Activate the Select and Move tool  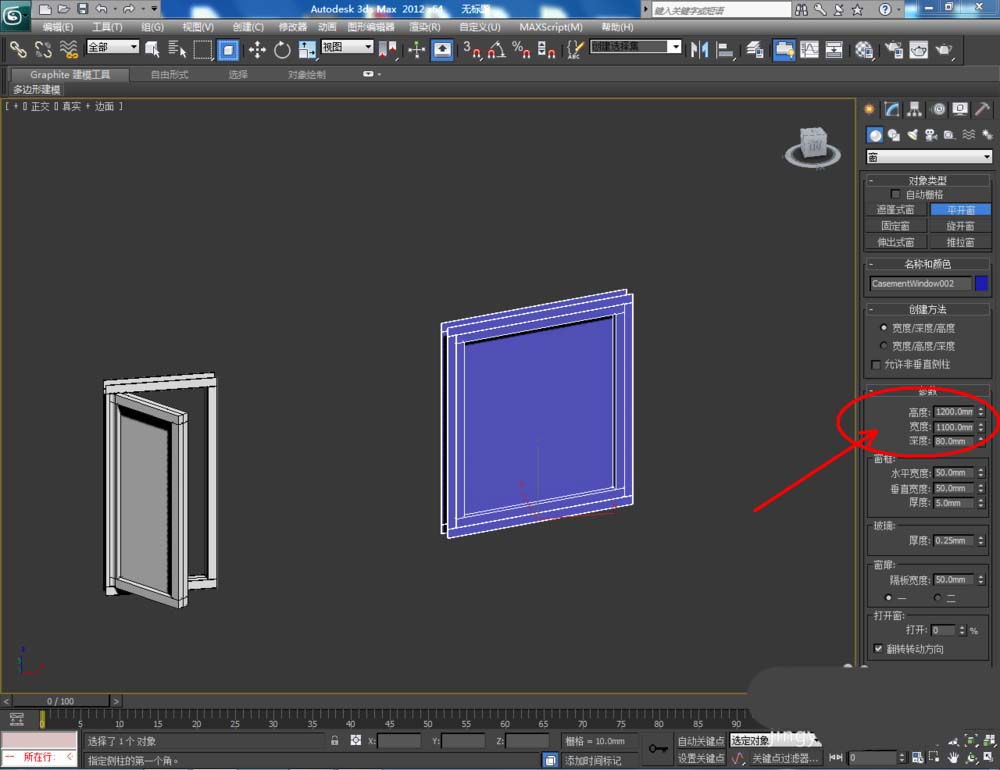click(257, 49)
